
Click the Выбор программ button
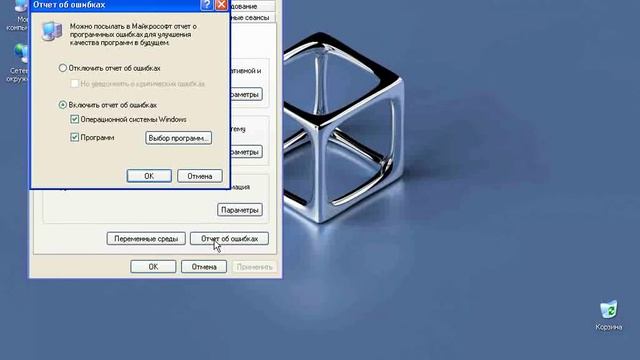178,138
